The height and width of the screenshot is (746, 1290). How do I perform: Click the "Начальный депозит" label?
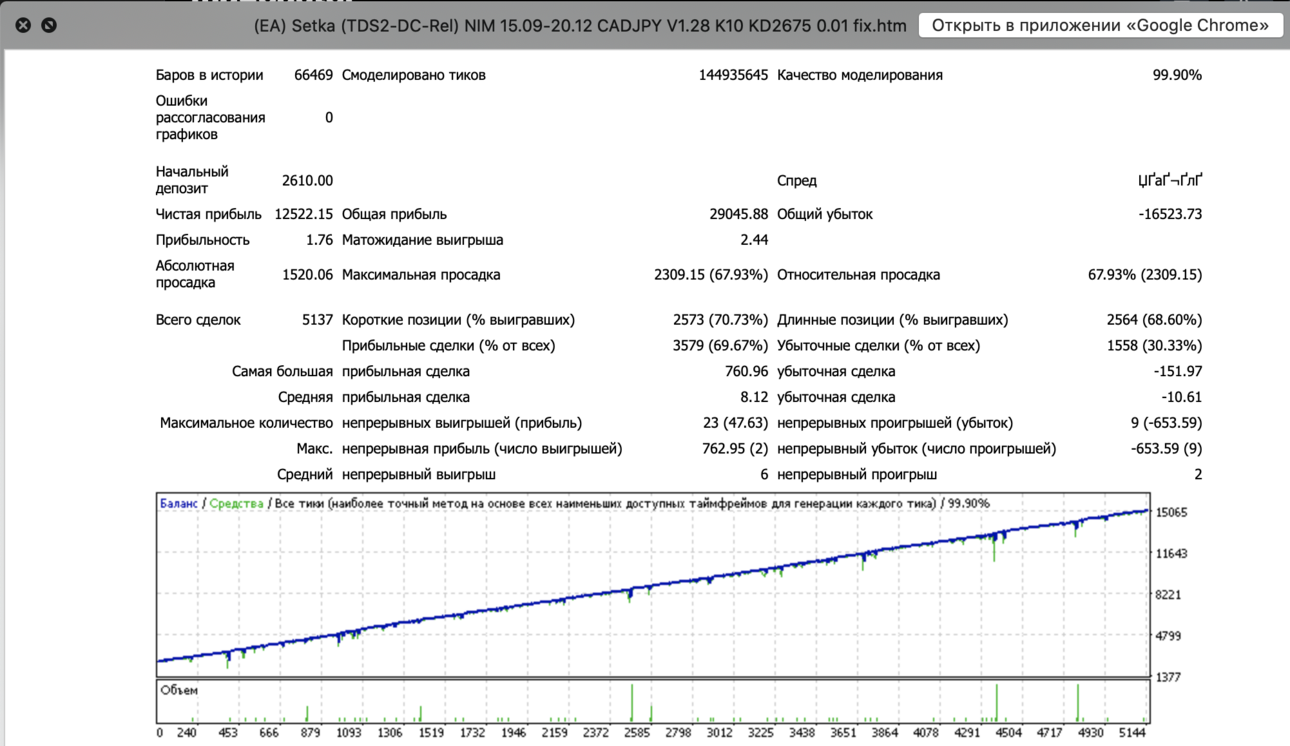192,180
